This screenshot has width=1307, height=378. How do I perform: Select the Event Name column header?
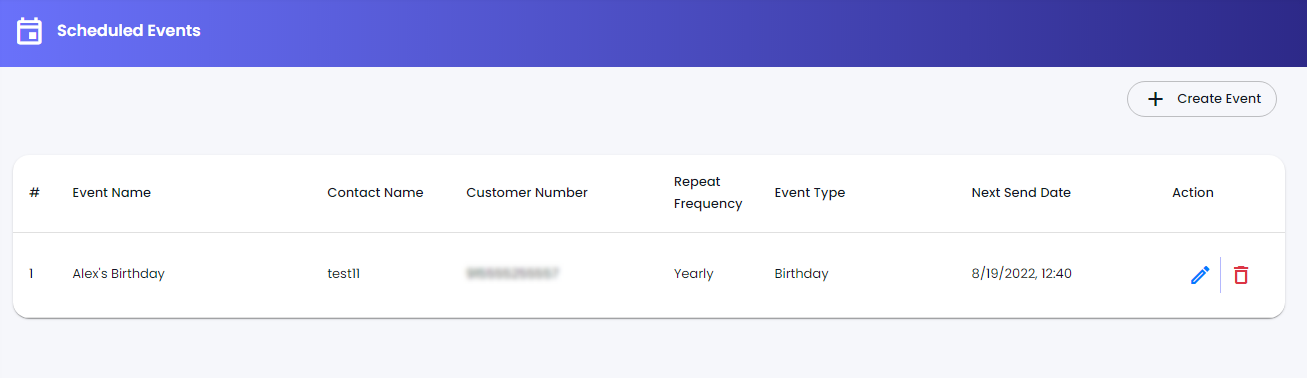point(112,193)
